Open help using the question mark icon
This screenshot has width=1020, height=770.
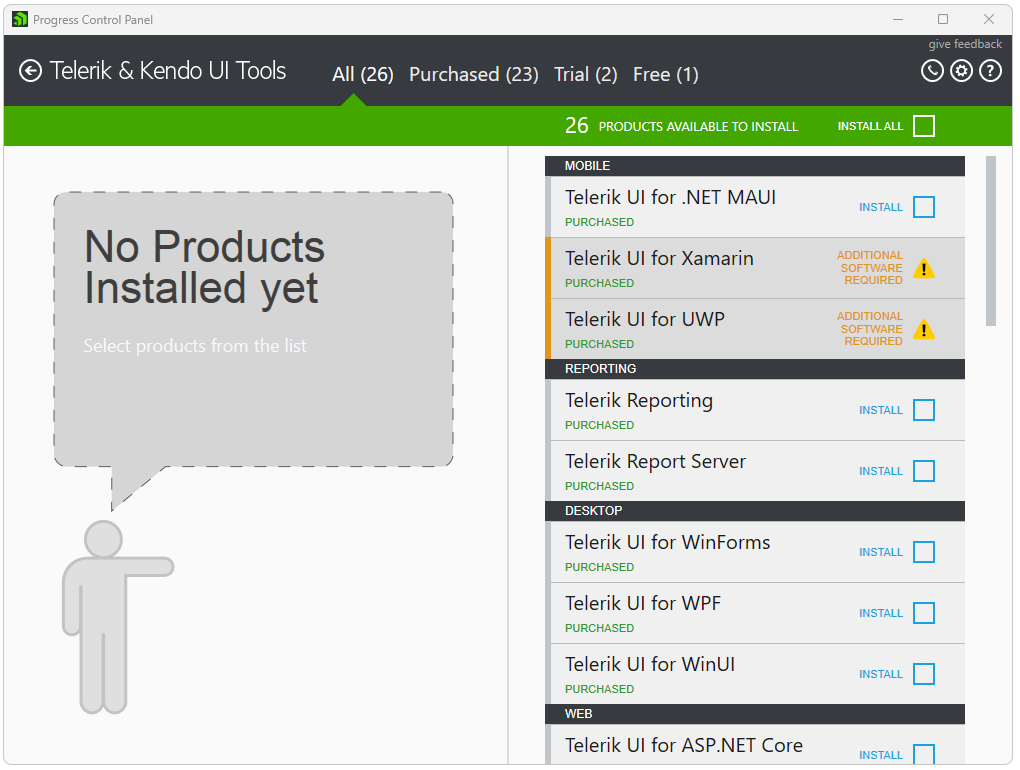point(990,71)
